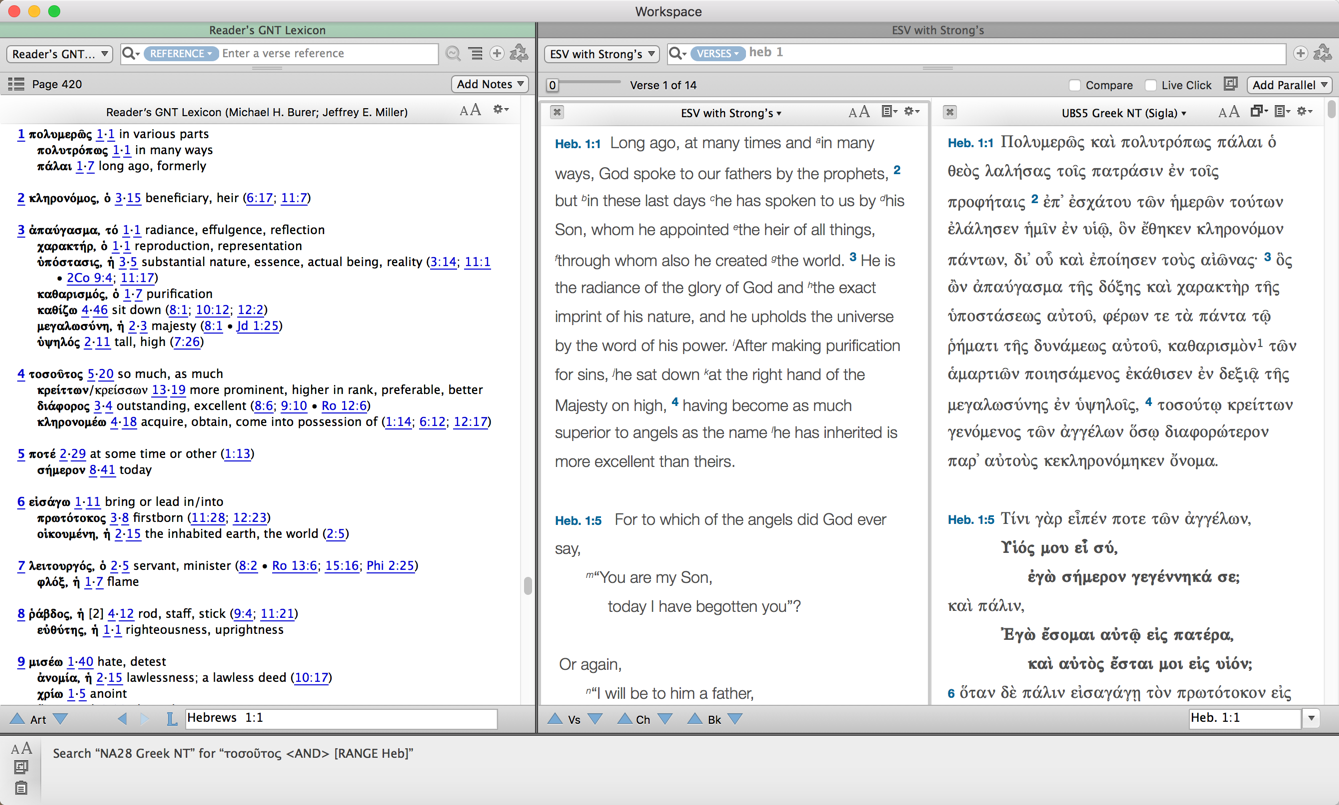The image size is (1339, 805).
Task: Click the list lines icon beside lexicon search
Action: click(475, 54)
